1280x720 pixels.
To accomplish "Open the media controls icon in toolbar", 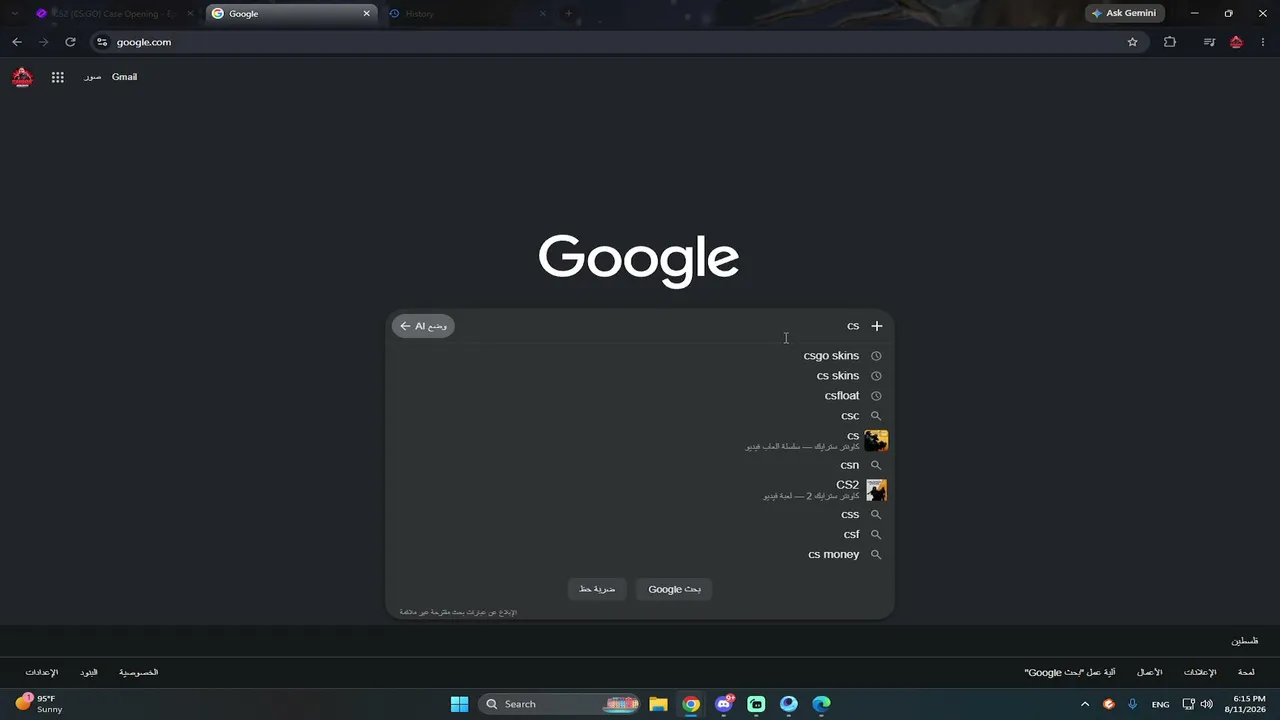I will (1209, 42).
